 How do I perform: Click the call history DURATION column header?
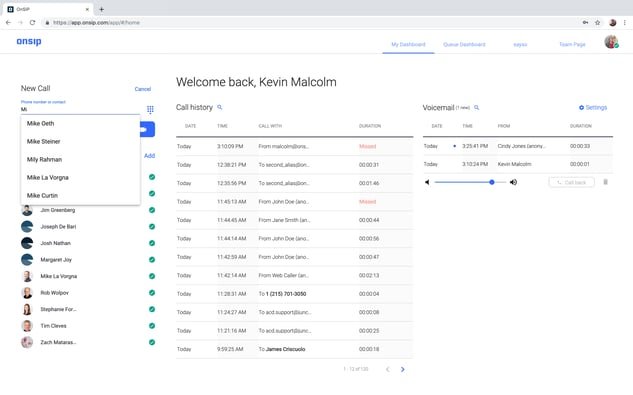click(370, 126)
